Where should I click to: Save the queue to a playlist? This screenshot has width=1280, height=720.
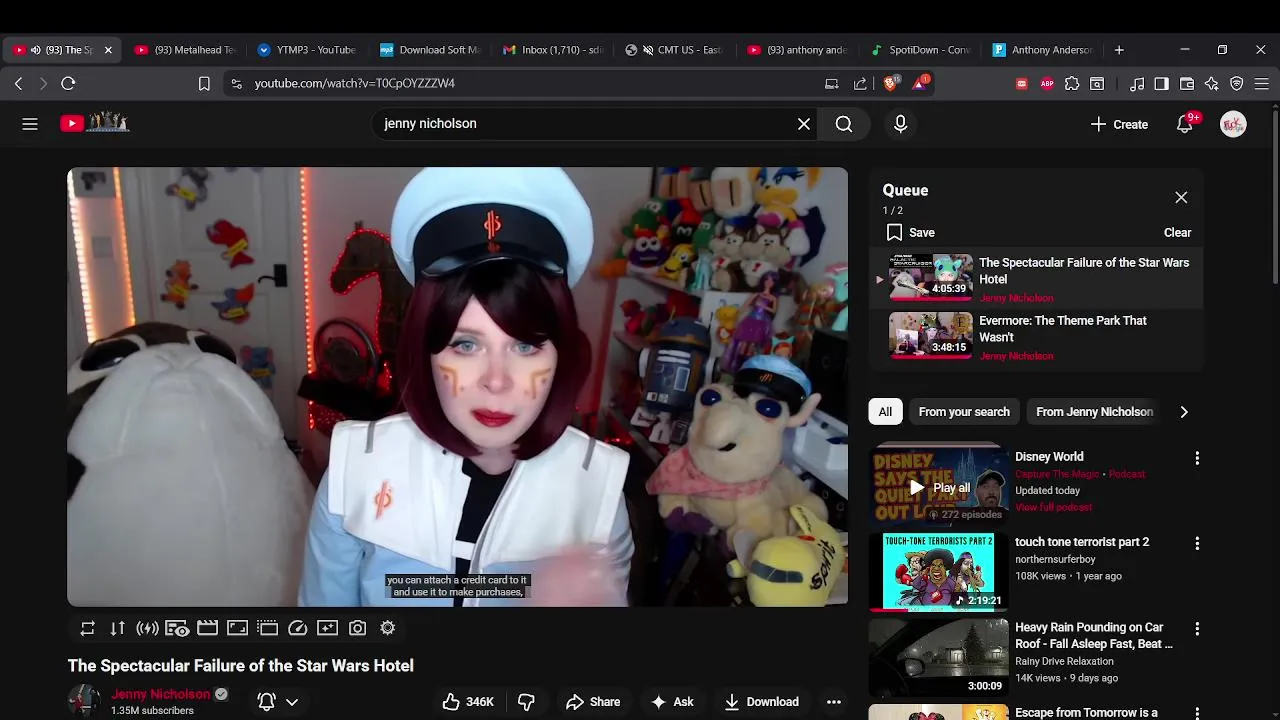pos(910,232)
